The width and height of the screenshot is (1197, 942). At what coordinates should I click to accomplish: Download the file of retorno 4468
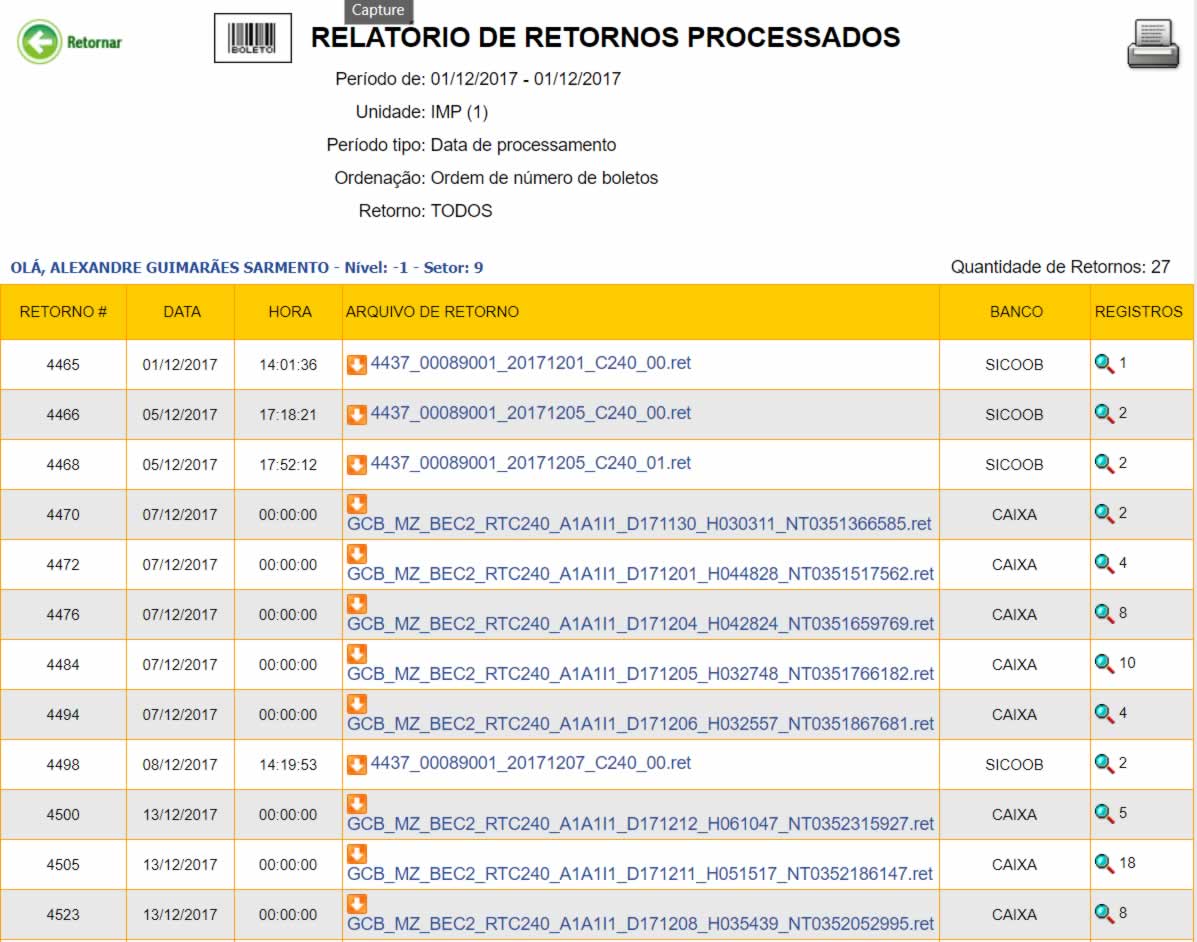coord(357,464)
